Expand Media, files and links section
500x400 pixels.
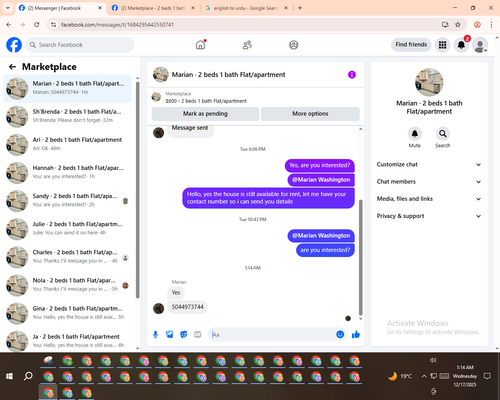click(x=429, y=199)
